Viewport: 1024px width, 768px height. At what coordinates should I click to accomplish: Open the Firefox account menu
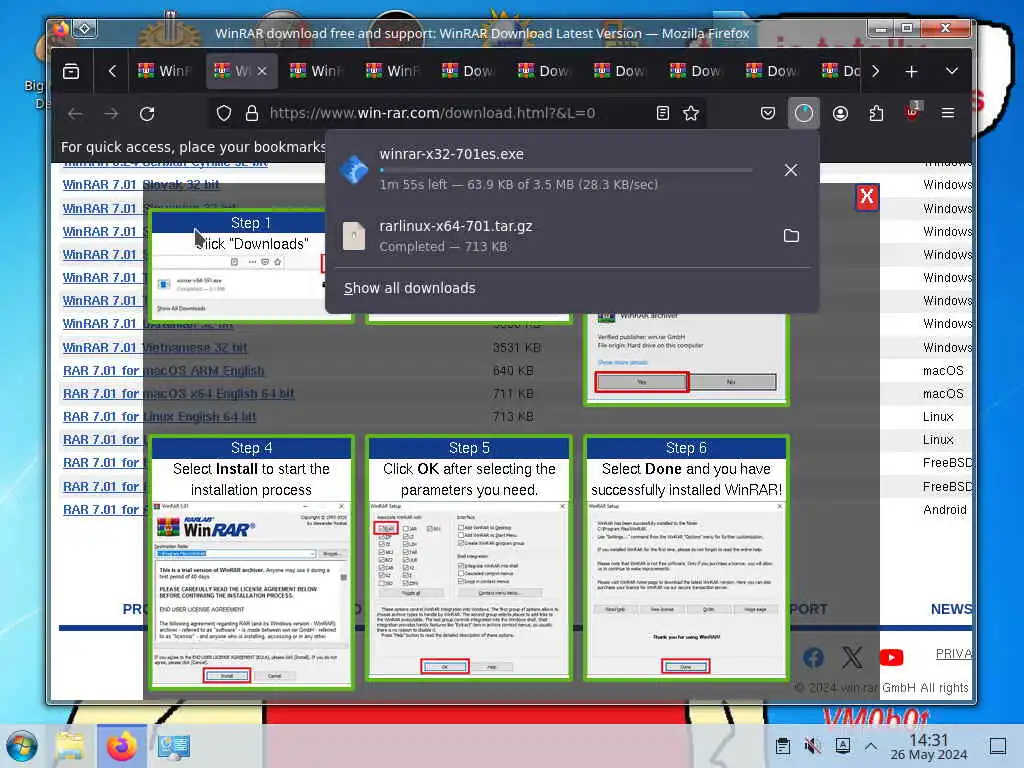pyautogui.click(x=840, y=114)
